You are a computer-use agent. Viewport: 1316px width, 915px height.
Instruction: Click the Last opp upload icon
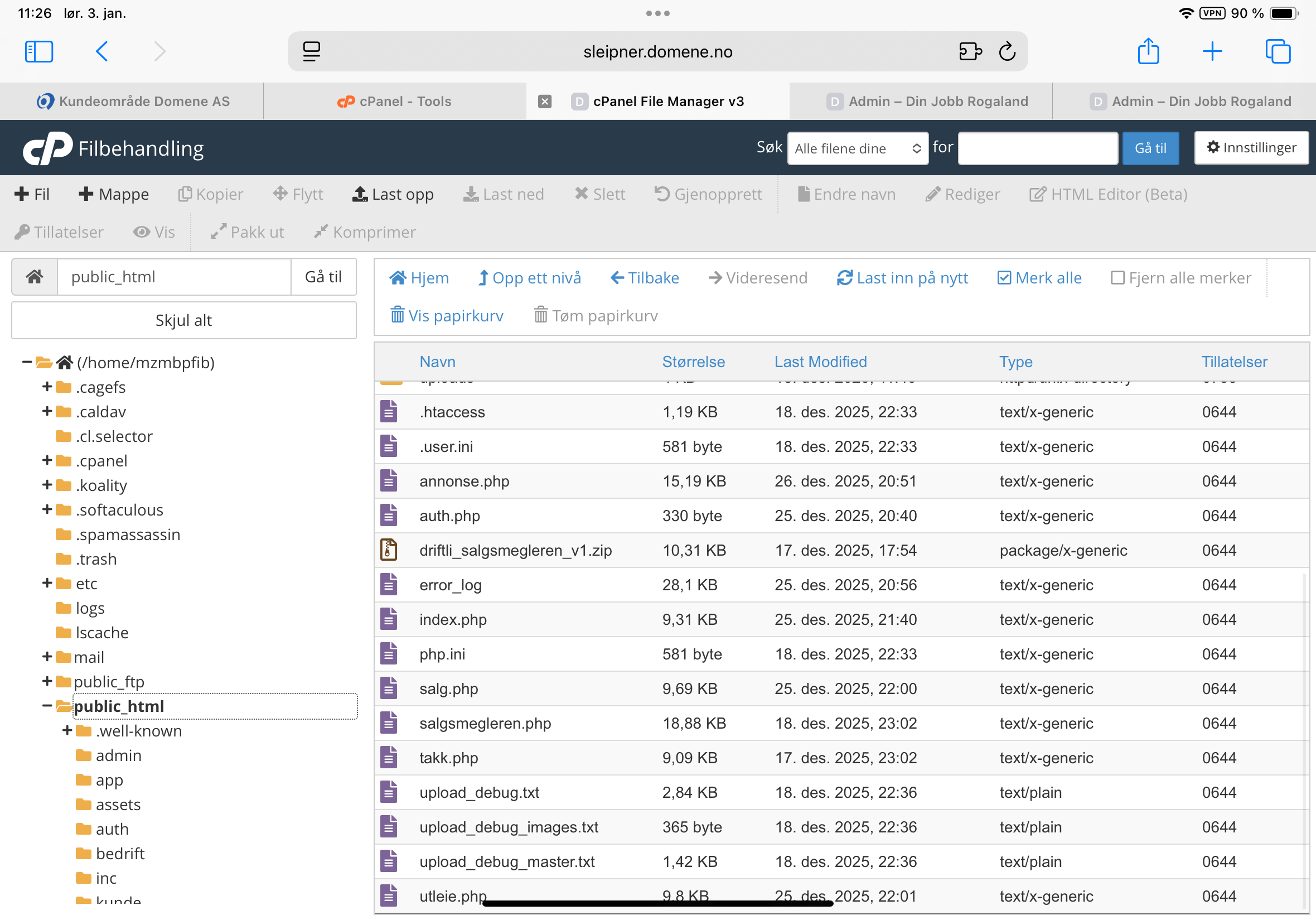(x=360, y=194)
